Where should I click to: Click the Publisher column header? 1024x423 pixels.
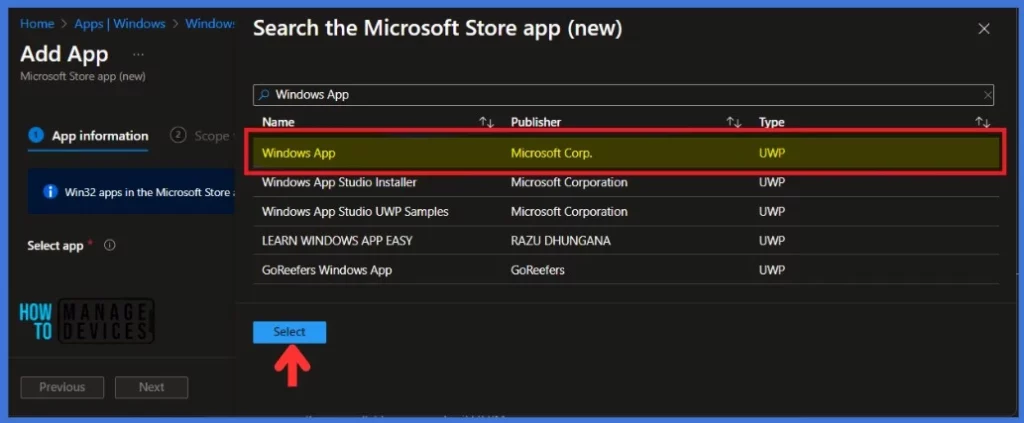[x=536, y=122]
